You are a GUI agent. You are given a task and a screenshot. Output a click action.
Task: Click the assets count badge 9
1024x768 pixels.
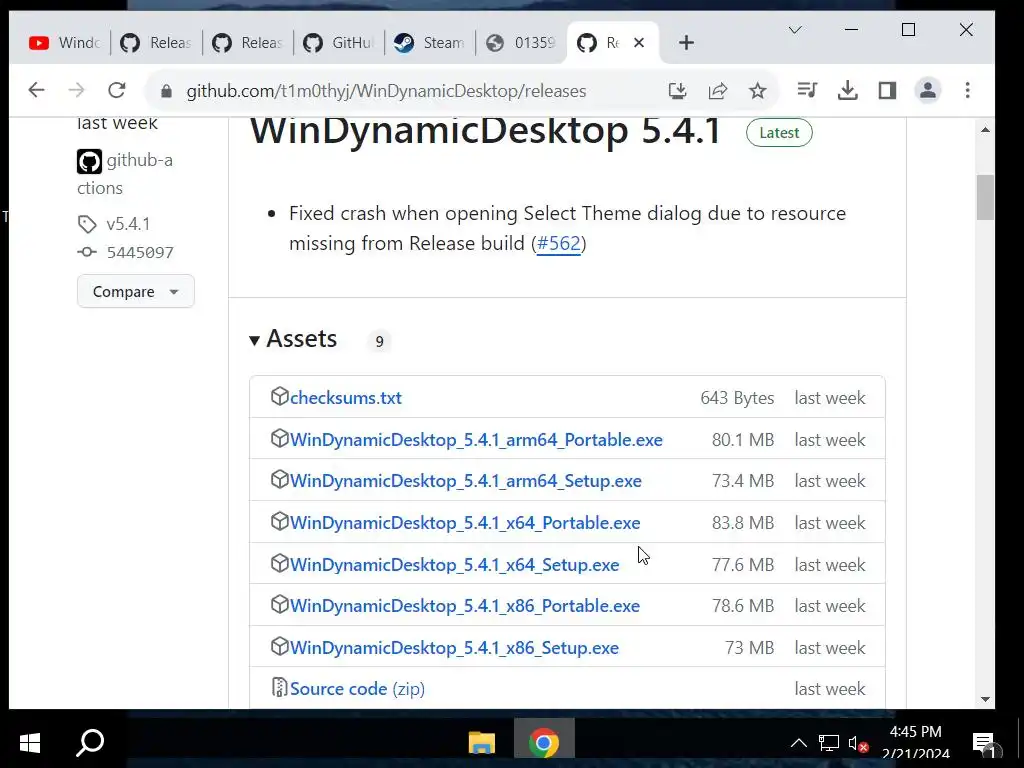379,342
